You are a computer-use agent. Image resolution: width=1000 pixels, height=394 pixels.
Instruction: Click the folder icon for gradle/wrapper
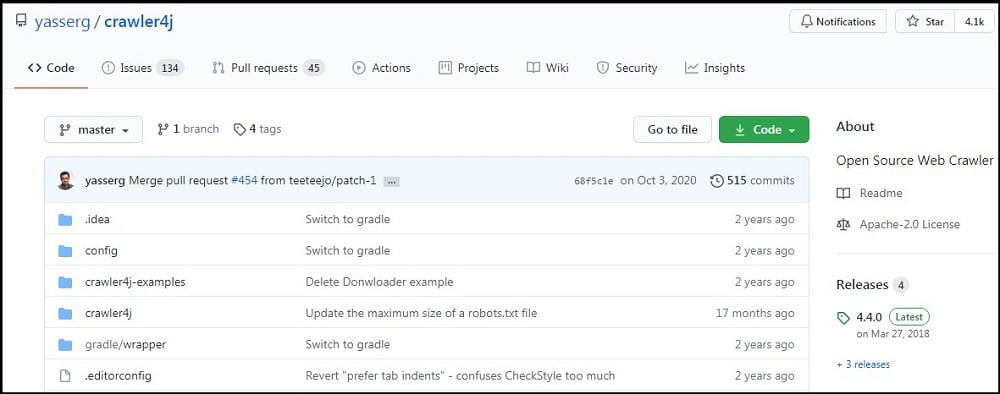65,345
